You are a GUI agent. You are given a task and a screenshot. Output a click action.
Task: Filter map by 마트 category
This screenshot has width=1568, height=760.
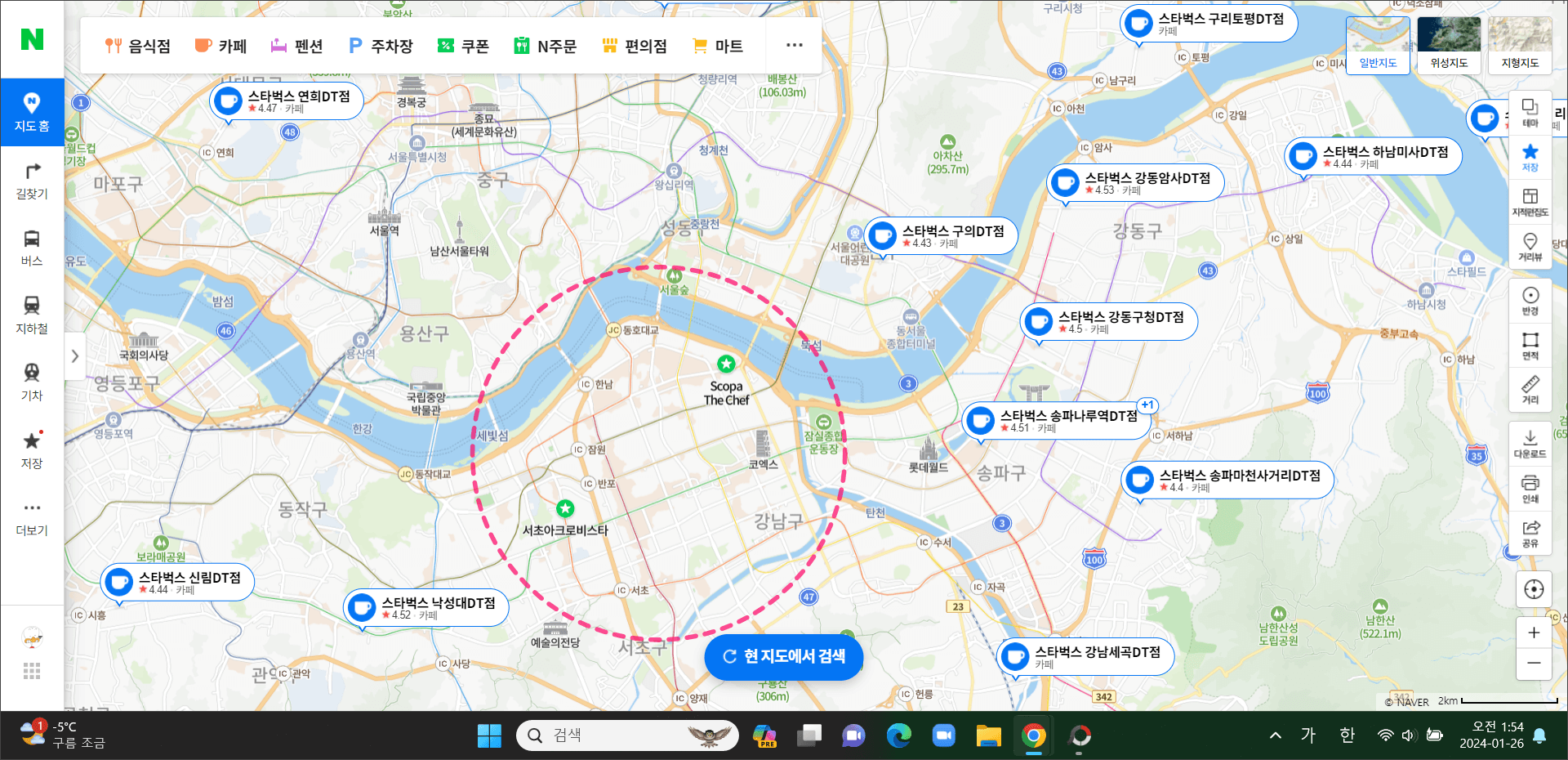click(x=718, y=46)
